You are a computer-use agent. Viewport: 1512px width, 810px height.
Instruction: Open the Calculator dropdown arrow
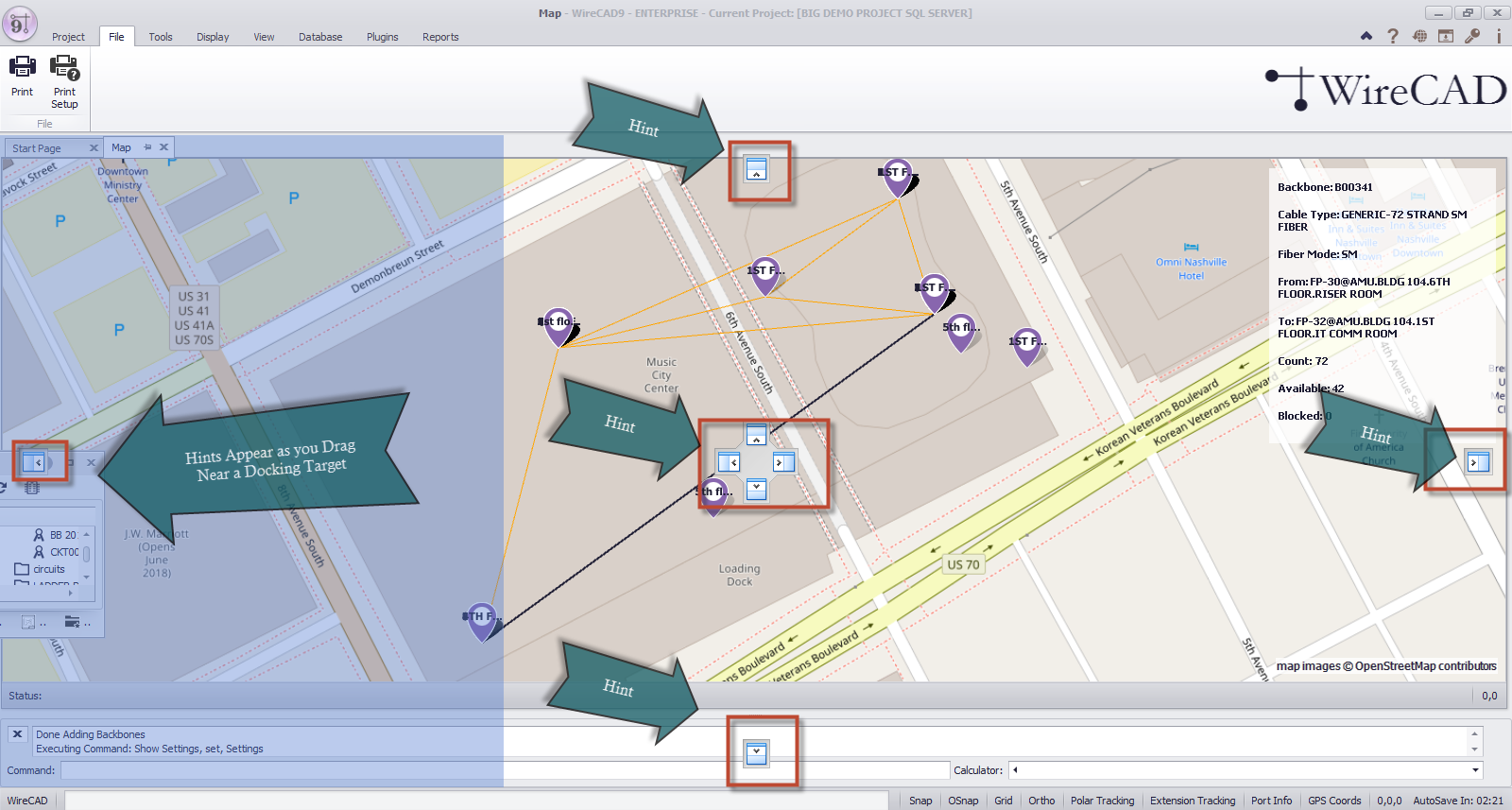click(1476, 770)
